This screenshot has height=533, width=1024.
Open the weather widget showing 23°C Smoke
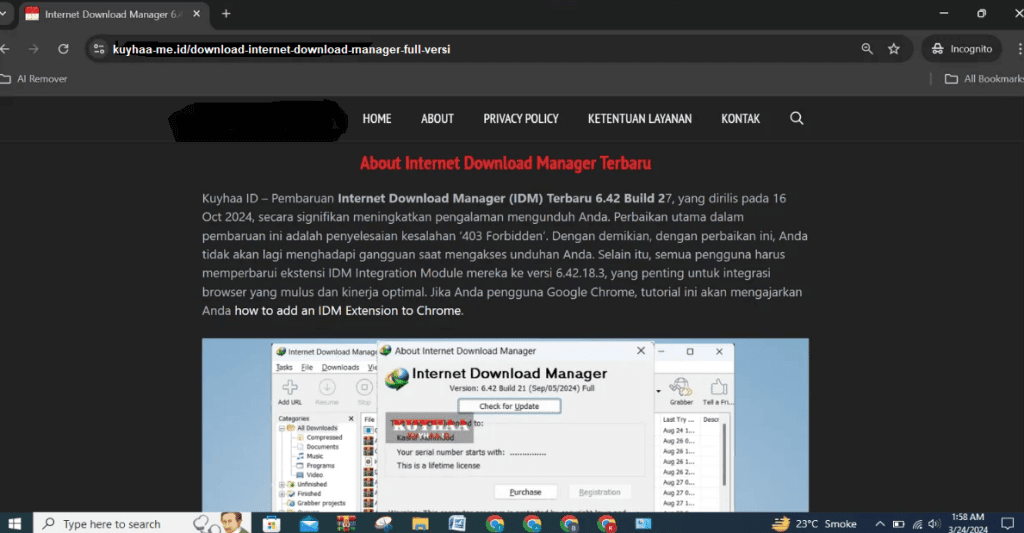click(x=814, y=523)
